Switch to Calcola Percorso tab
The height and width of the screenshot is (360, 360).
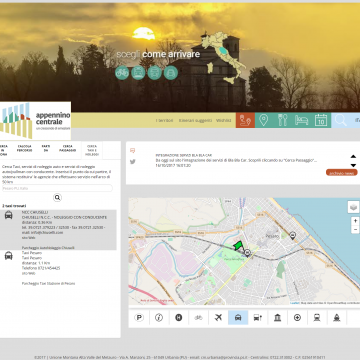tap(25, 148)
